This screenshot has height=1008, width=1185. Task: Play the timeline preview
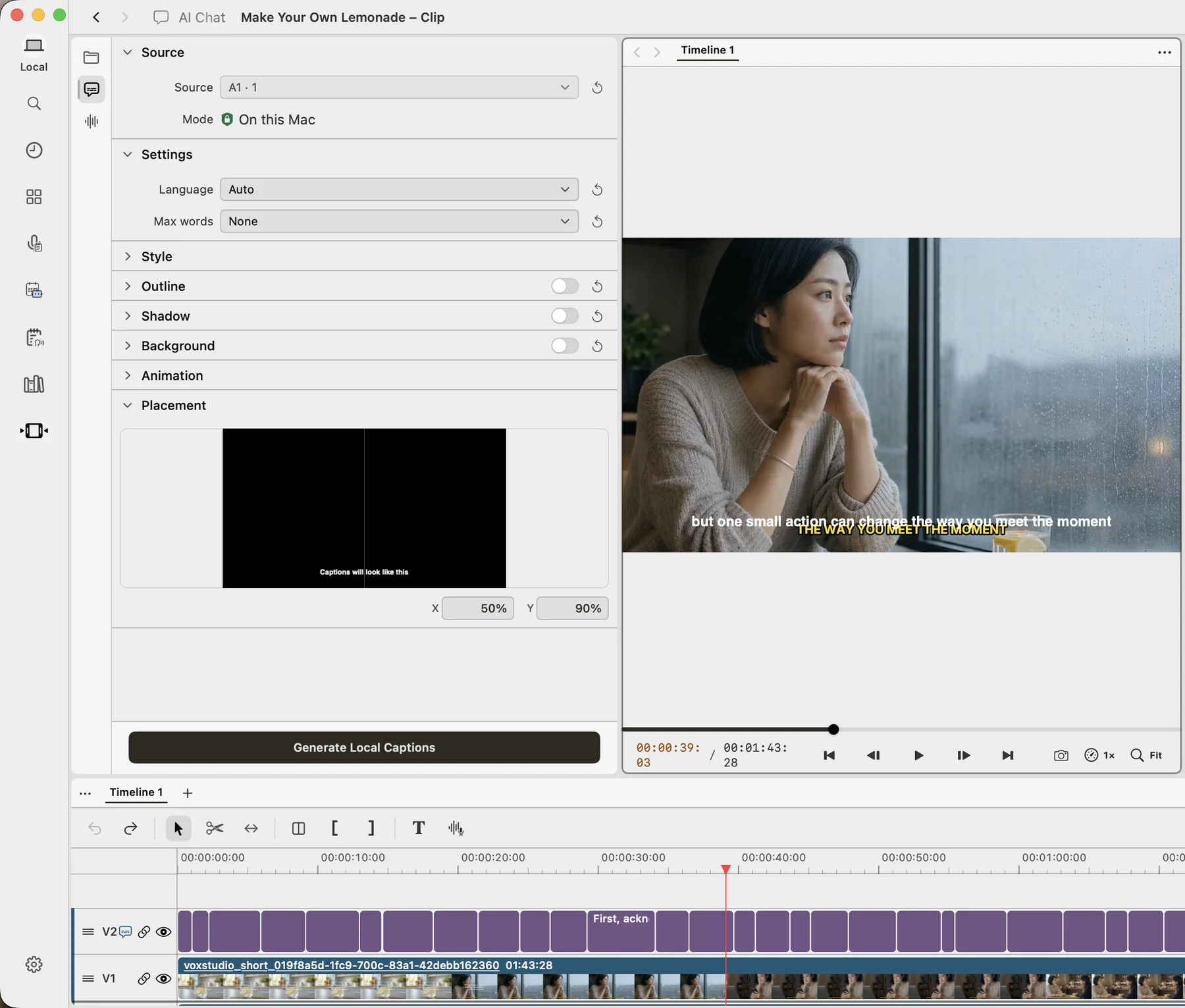point(918,755)
